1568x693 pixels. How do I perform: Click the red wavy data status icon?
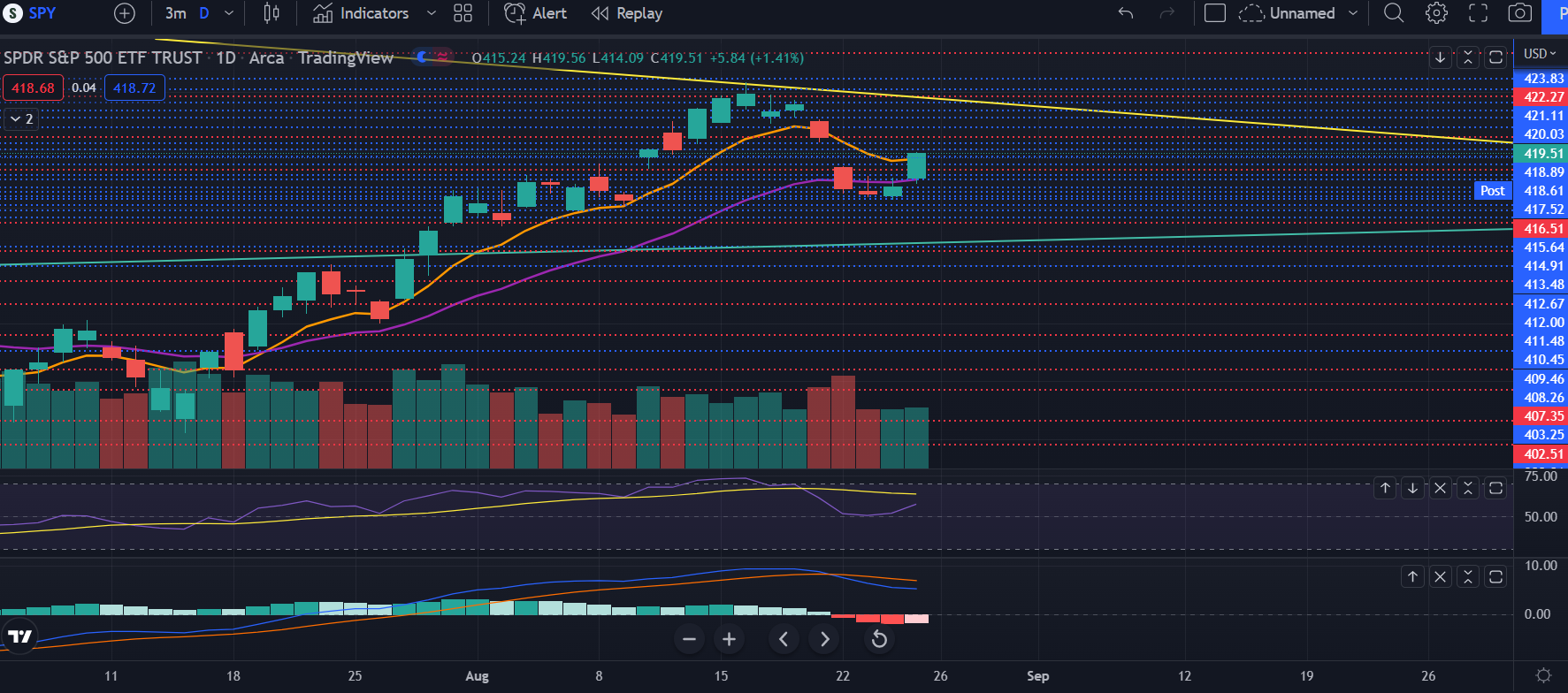click(x=443, y=57)
